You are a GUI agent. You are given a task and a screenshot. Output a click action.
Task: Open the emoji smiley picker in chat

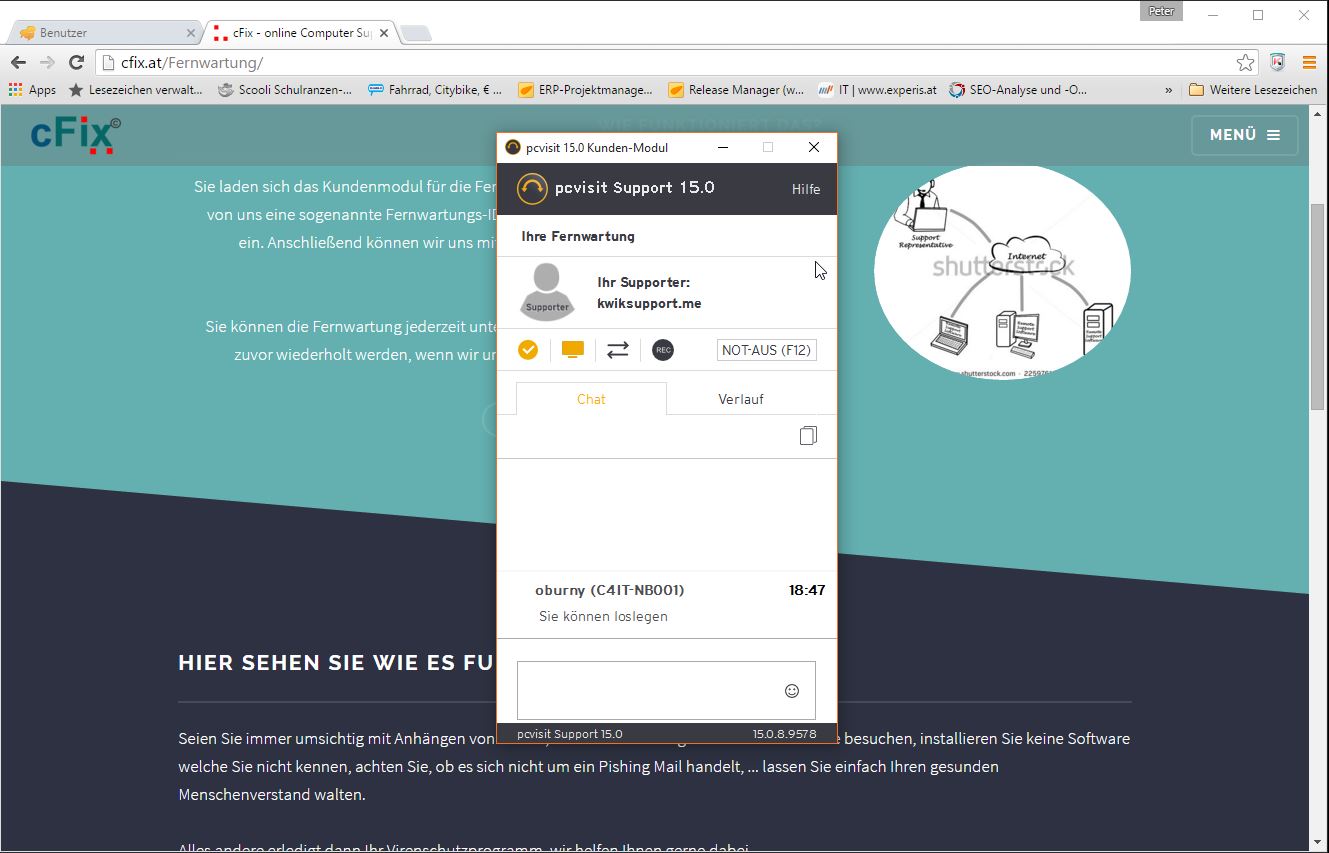tap(792, 690)
